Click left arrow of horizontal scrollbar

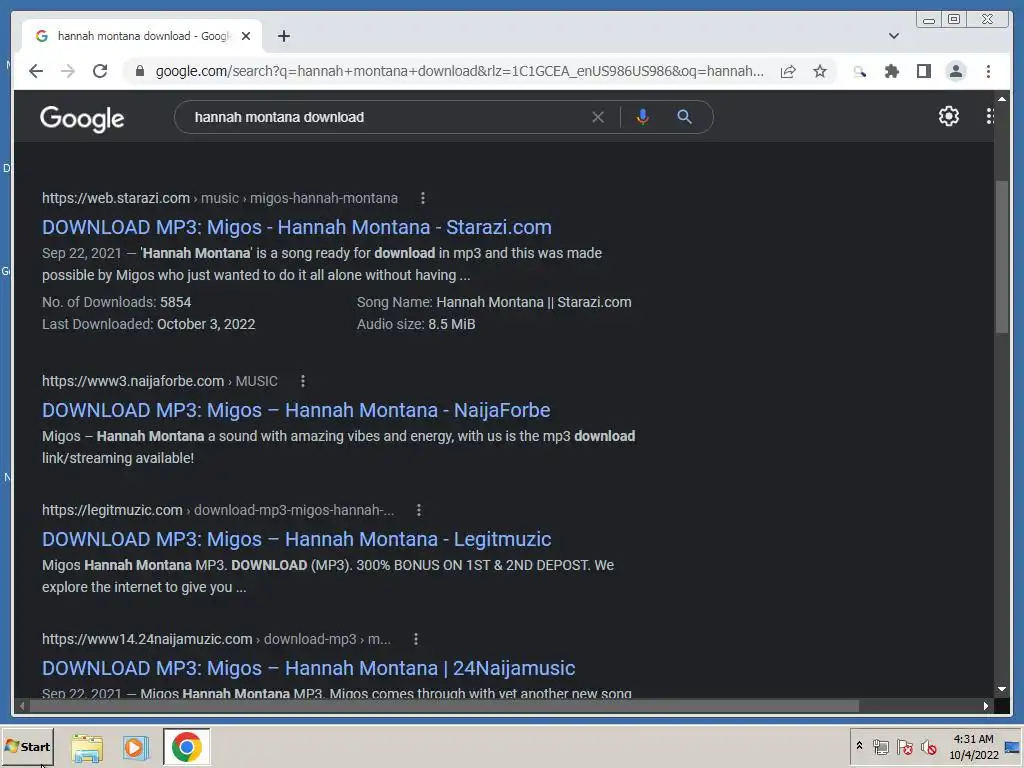coord(22,706)
